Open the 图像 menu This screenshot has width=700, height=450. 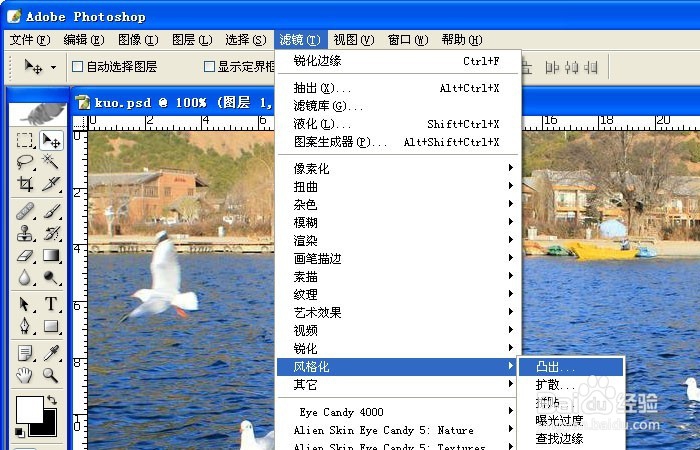click(138, 40)
